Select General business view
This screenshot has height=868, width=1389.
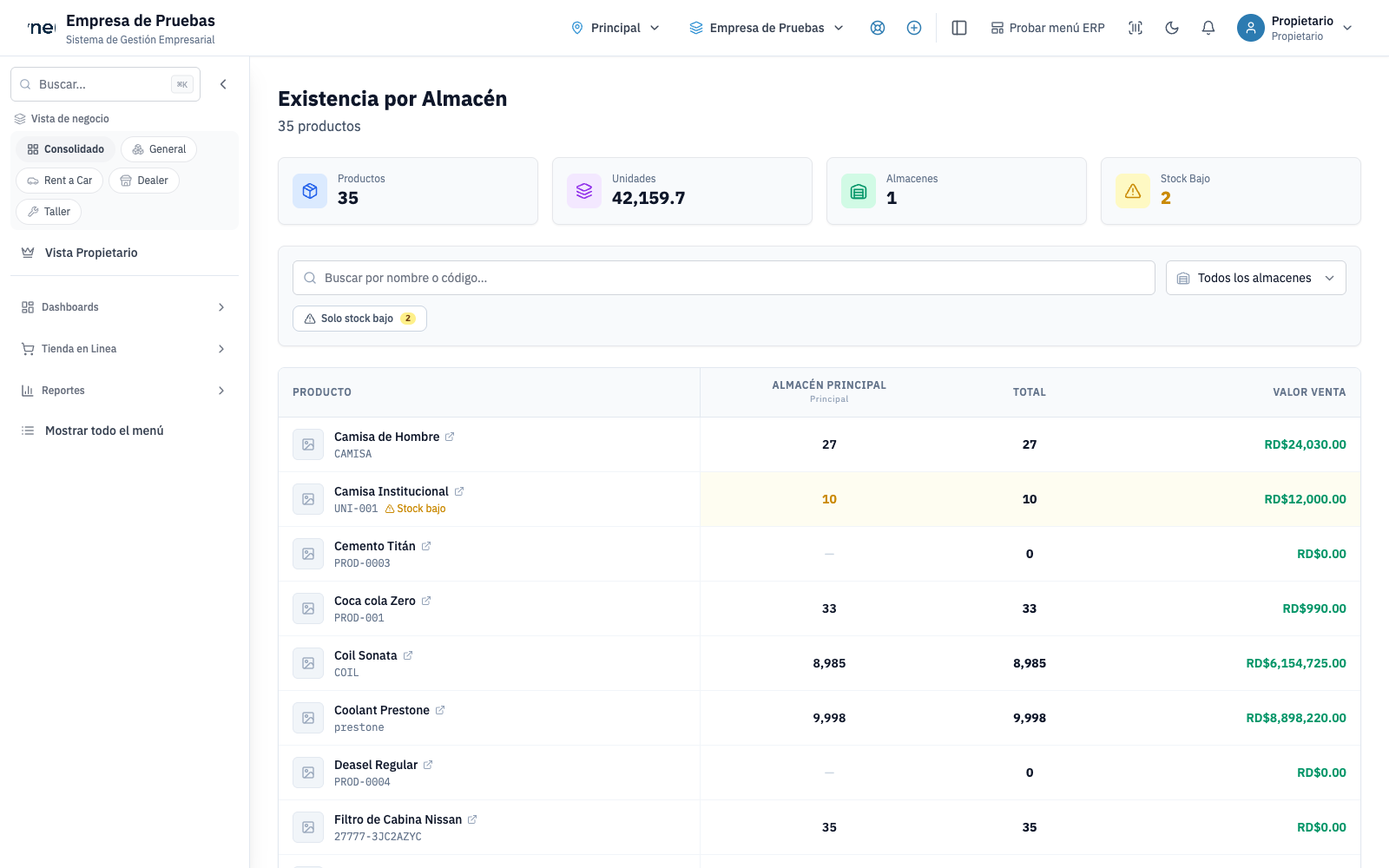159,149
